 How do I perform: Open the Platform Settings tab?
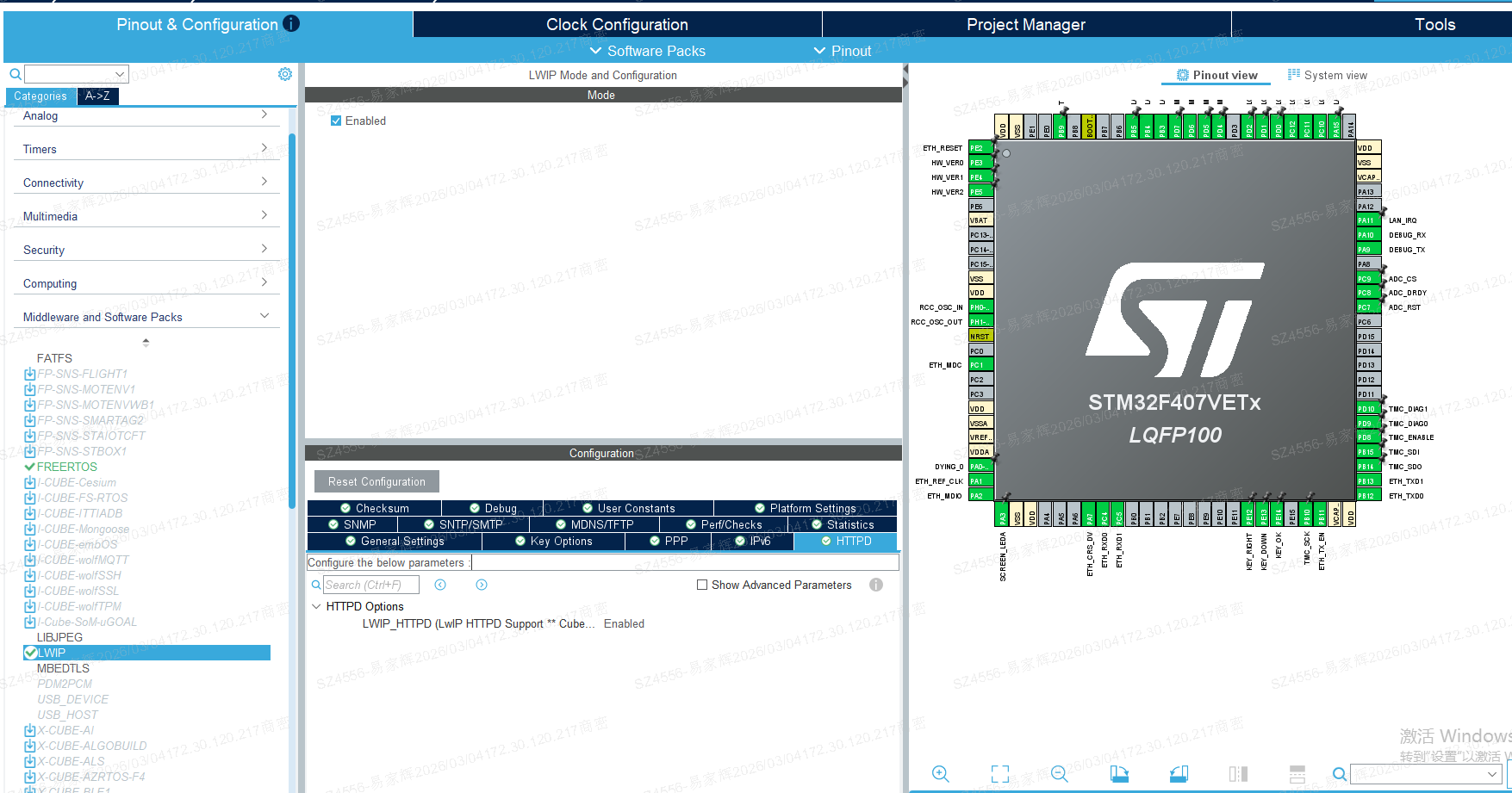click(x=806, y=508)
